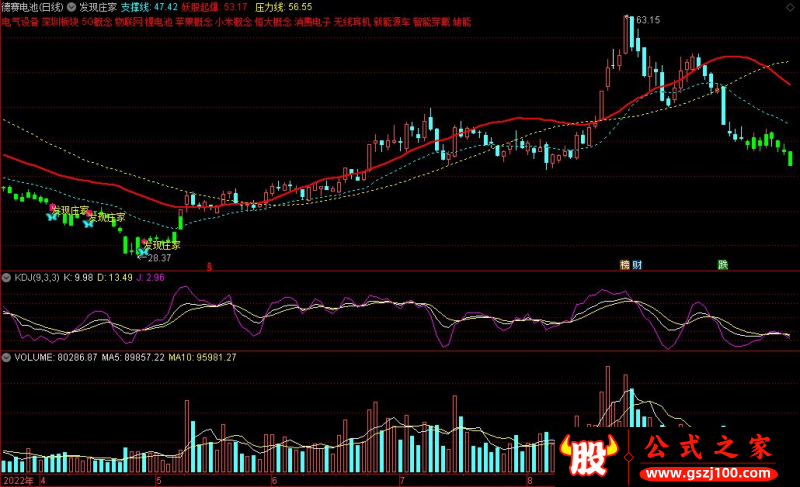Open the 无线耳机 concept tag
Viewport: 800px width, 487px height.
[352, 22]
